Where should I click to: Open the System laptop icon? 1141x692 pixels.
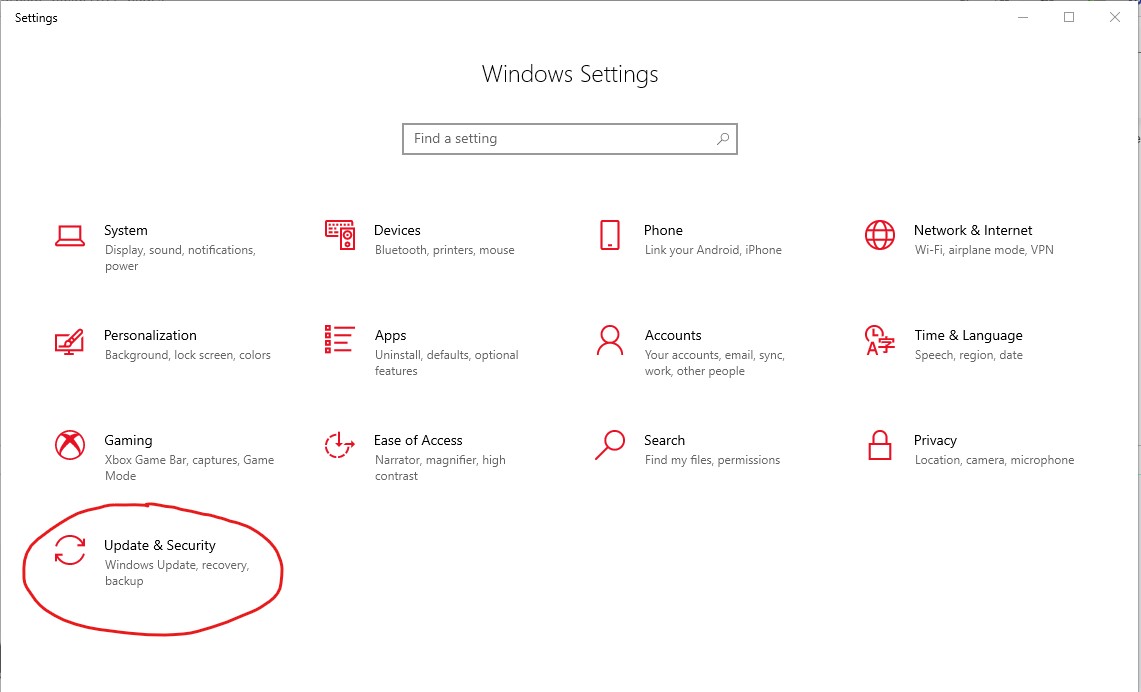tap(70, 236)
